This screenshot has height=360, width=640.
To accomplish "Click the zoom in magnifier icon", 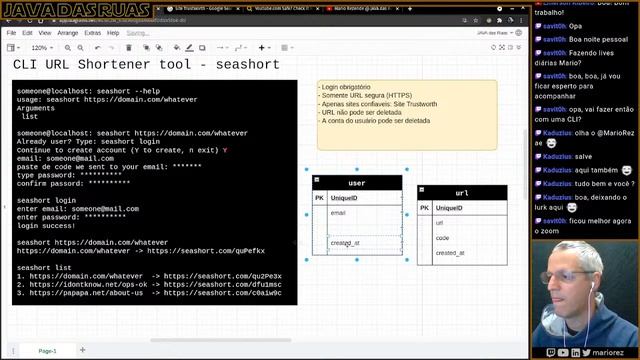I will [x=68, y=48].
